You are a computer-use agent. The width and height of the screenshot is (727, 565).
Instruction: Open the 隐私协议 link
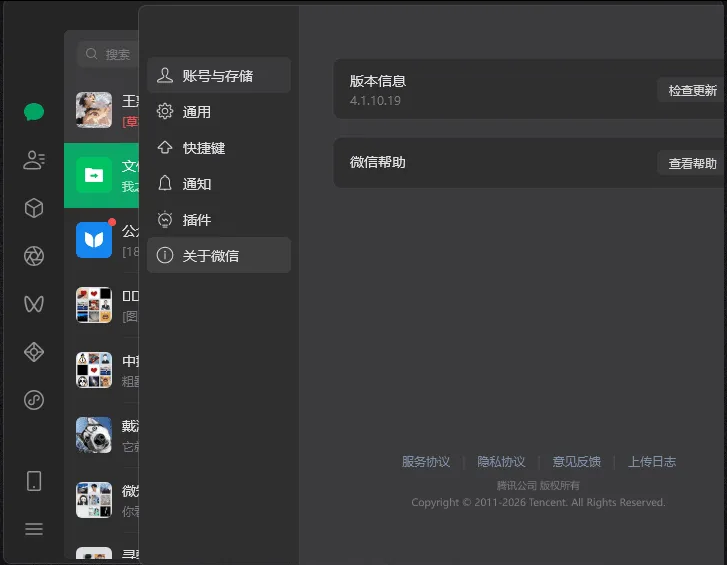pyautogui.click(x=501, y=462)
